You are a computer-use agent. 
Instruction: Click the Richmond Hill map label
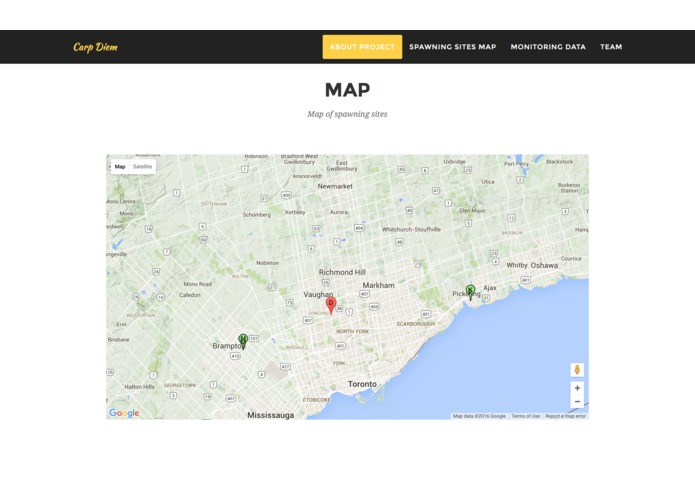[342, 272]
